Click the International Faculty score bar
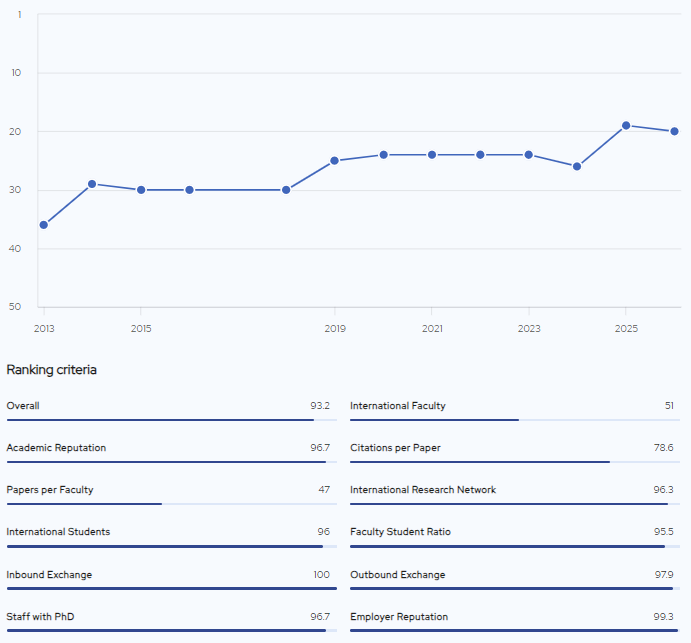 514,420
